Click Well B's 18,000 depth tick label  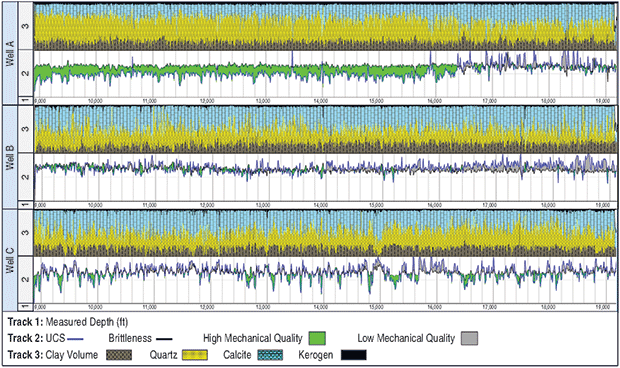548,205
